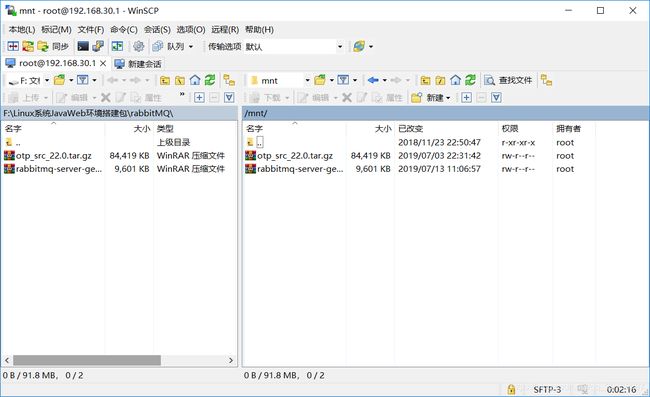The image size is (650, 397).
Task: Click remote open directory folder icon
Action: 320,80
